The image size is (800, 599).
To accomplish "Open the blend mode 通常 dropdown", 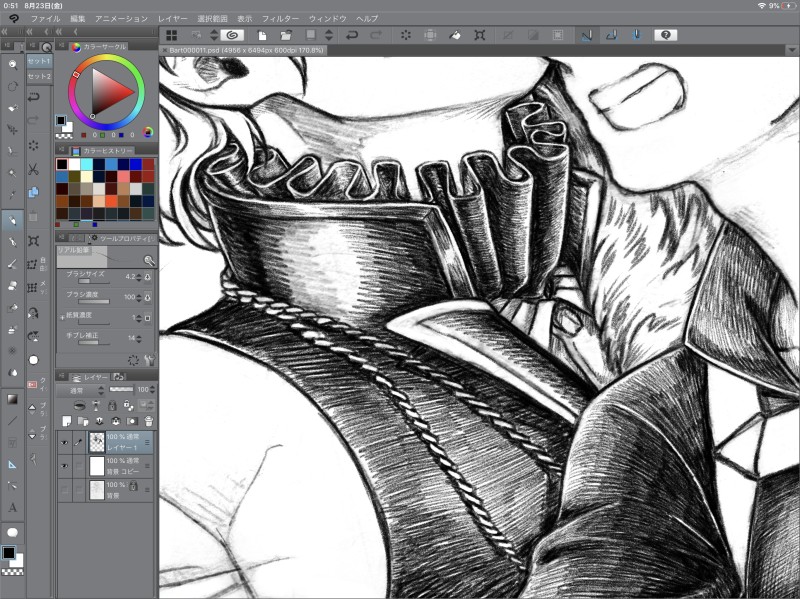I will tap(80, 390).
